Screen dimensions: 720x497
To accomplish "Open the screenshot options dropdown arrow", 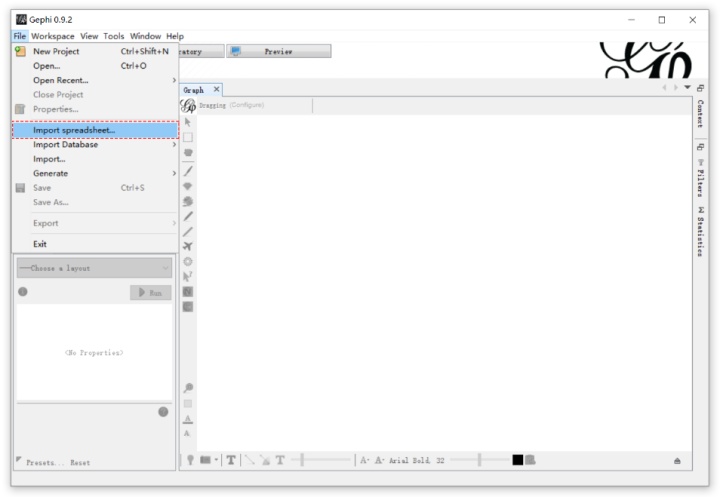I will pos(216,460).
